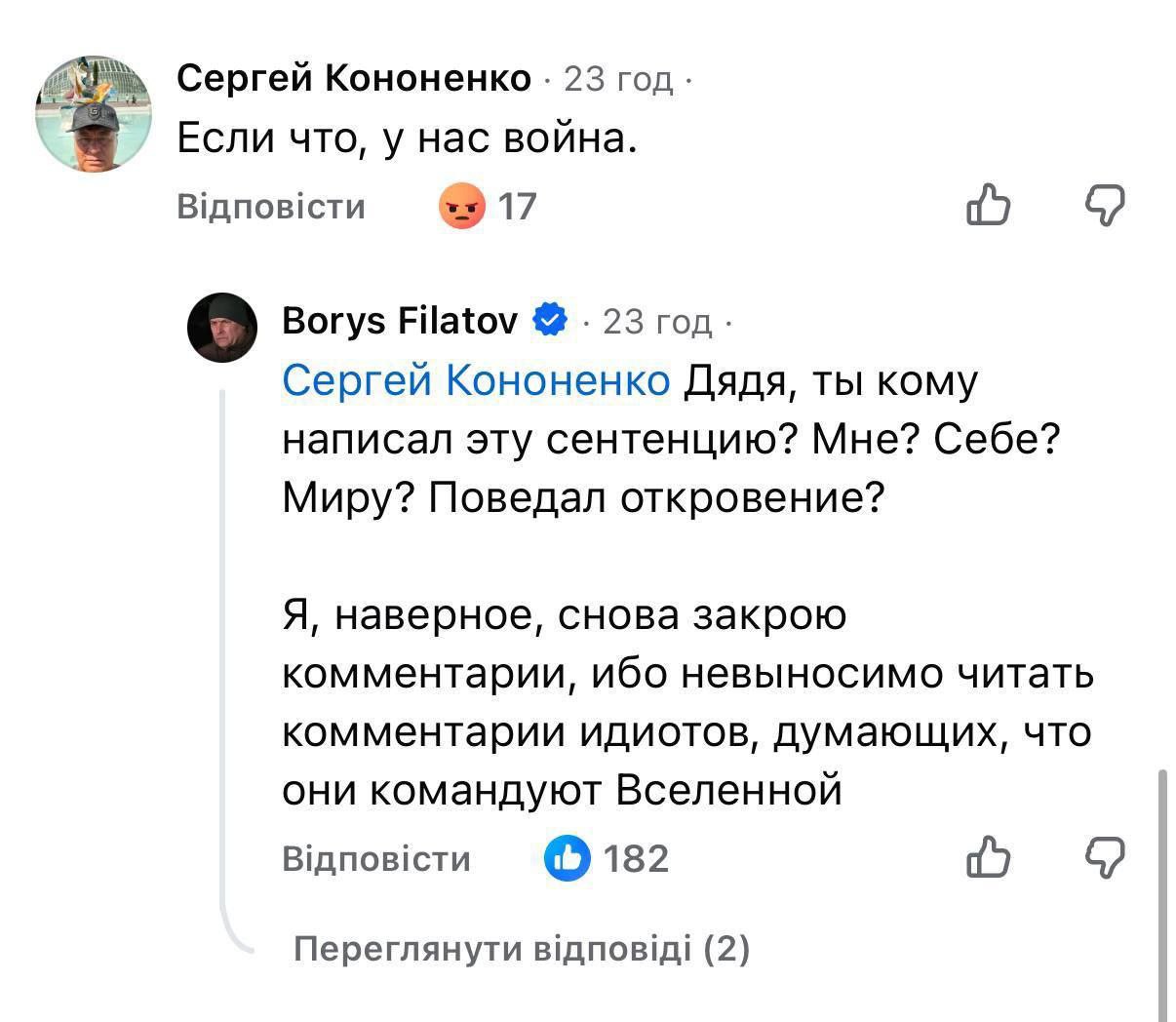1176x1022 pixels.
Task: Open Borys Filatov's avatar
Action: point(222,327)
